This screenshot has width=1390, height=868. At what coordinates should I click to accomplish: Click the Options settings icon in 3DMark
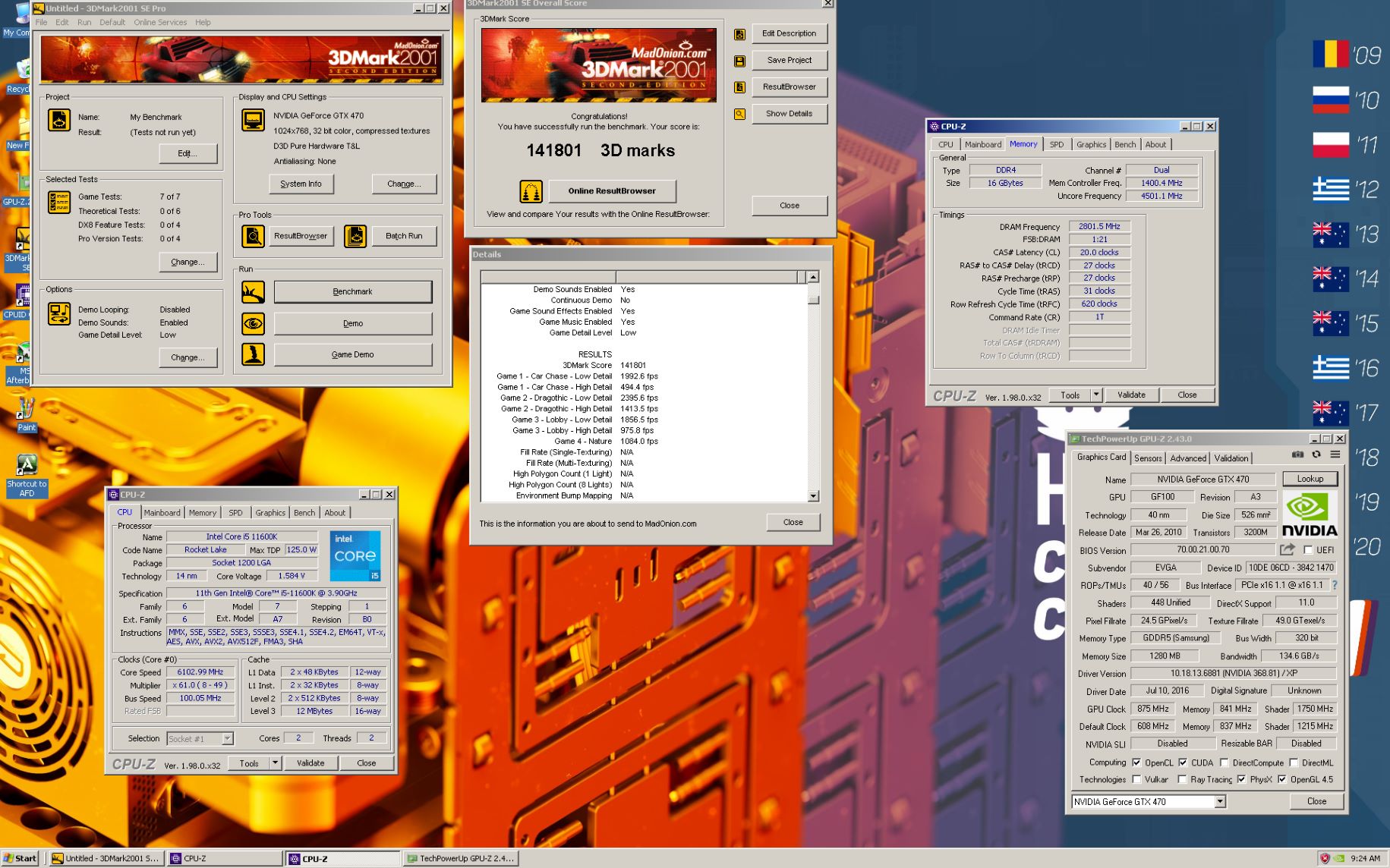59,313
